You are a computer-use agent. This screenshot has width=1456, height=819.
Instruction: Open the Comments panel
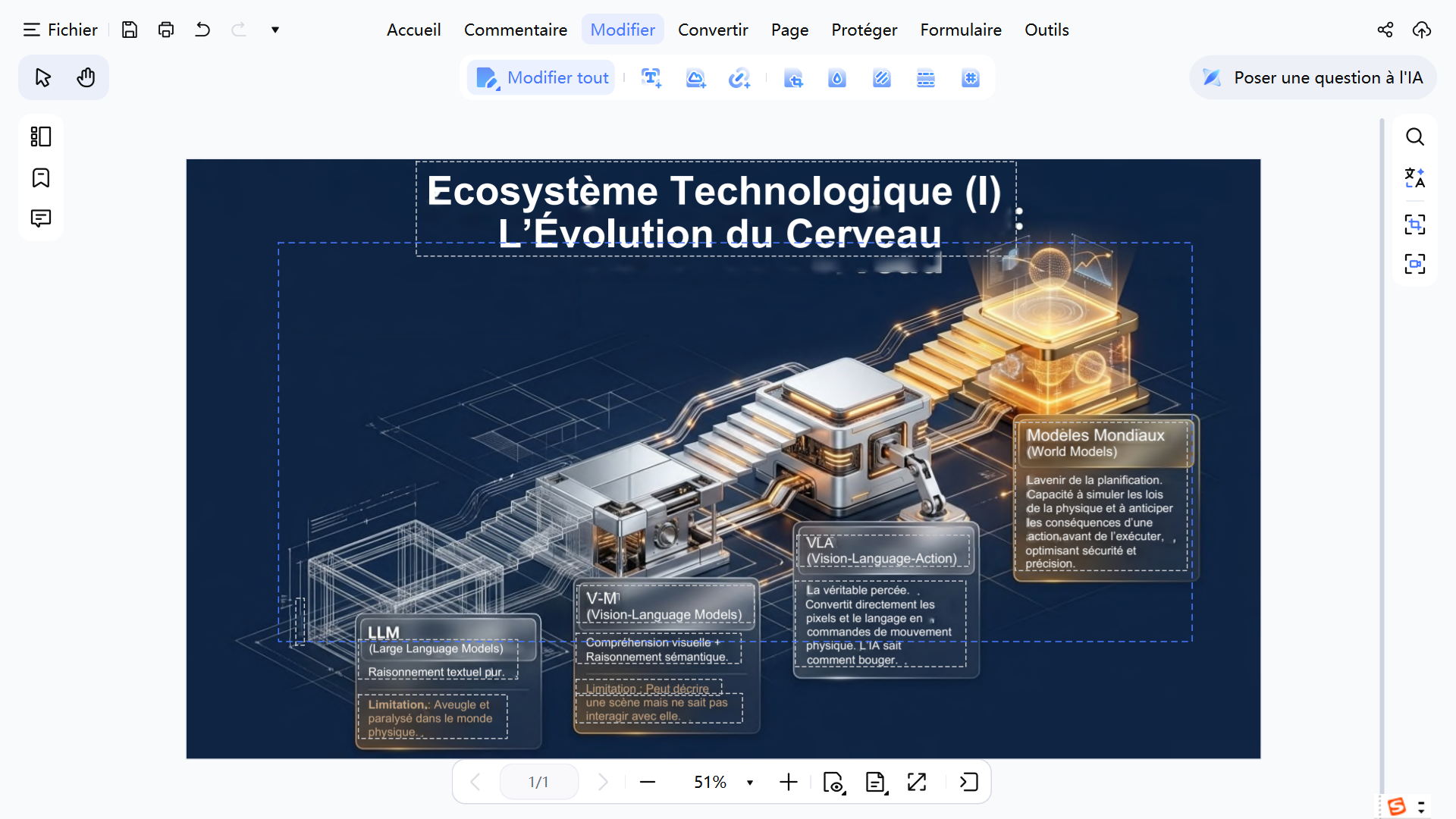click(x=41, y=218)
